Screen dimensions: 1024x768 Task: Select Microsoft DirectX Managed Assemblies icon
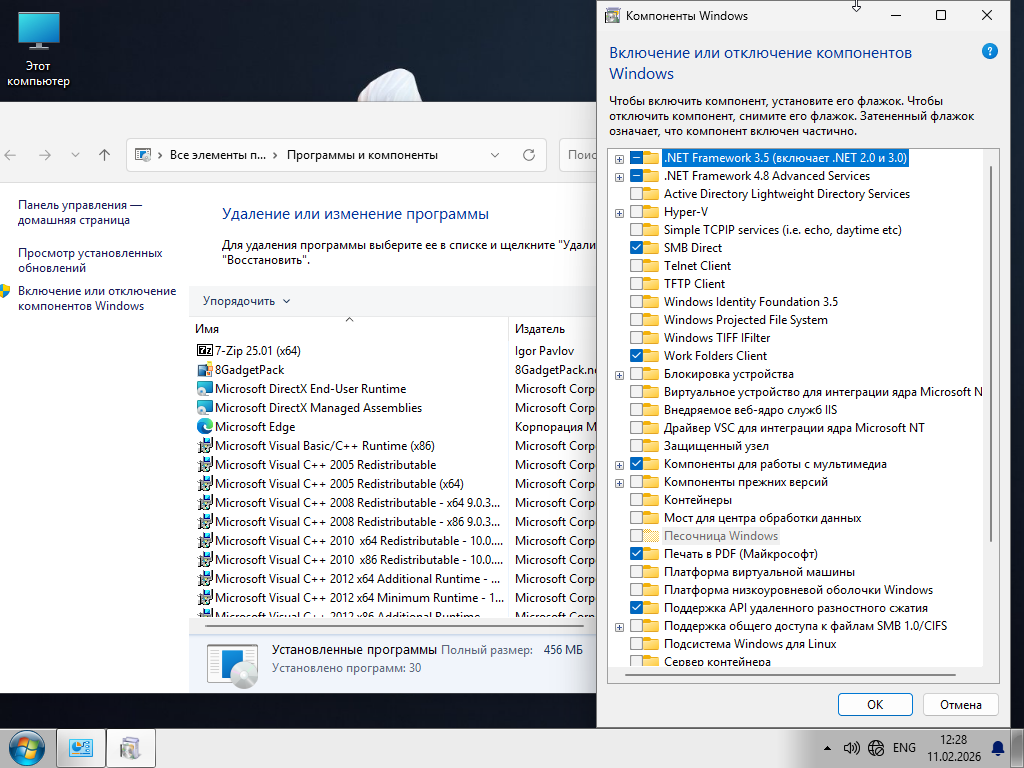(x=205, y=408)
